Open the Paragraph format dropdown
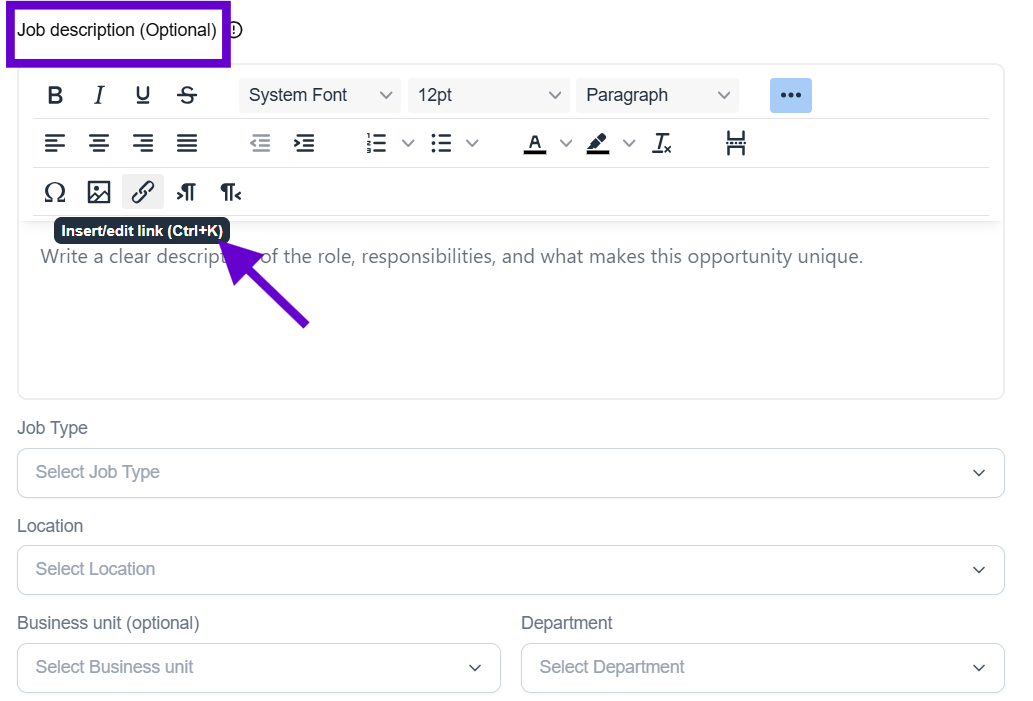The image size is (1033, 701). pyautogui.click(x=657, y=95)
